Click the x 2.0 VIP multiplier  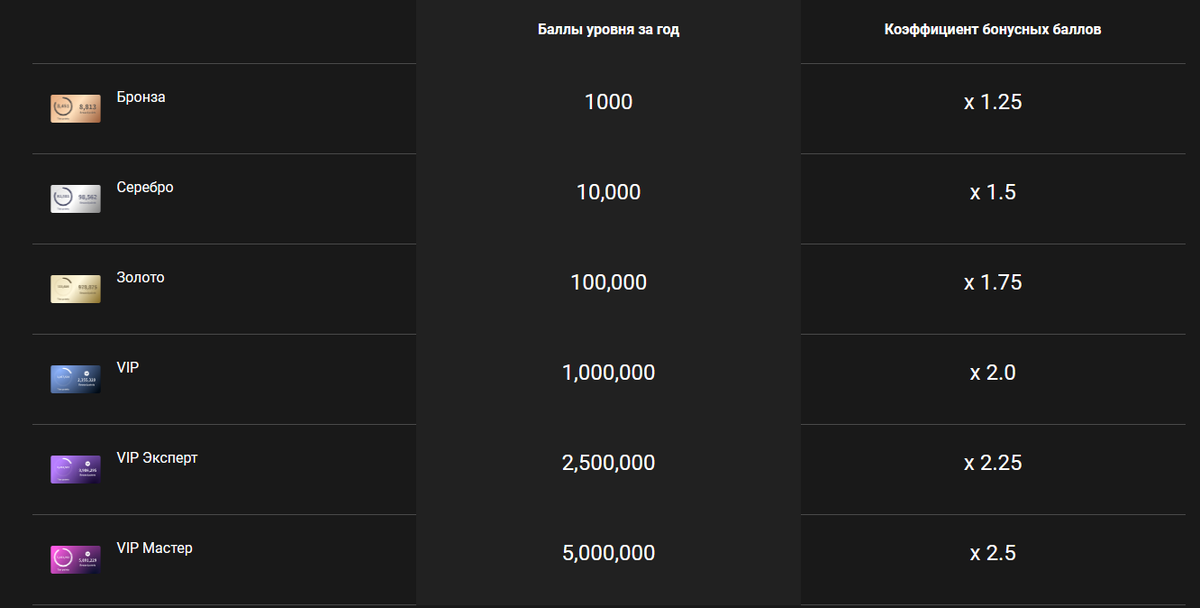click(993, 373)
